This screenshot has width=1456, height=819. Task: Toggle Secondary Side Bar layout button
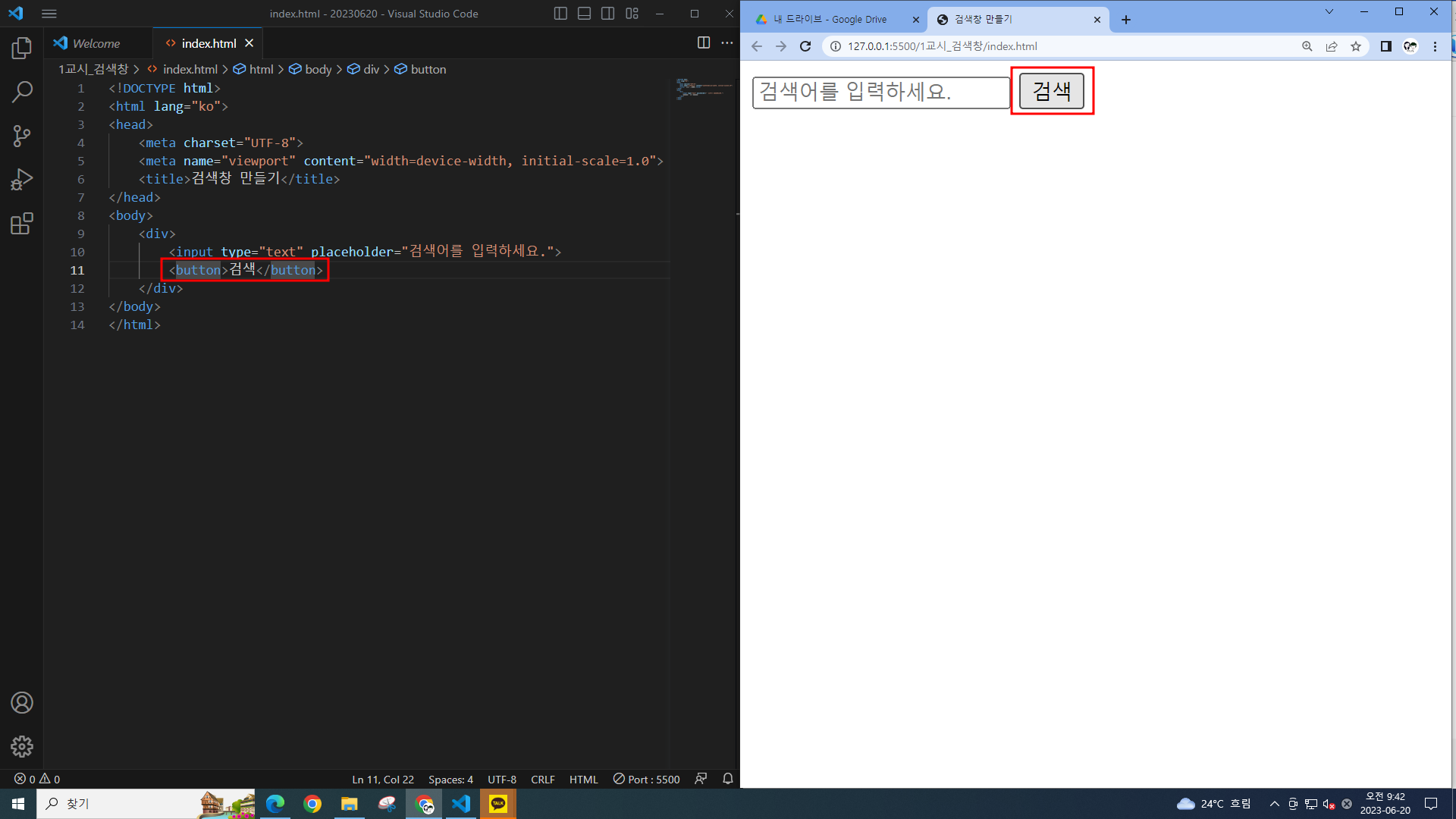point(607,14)
